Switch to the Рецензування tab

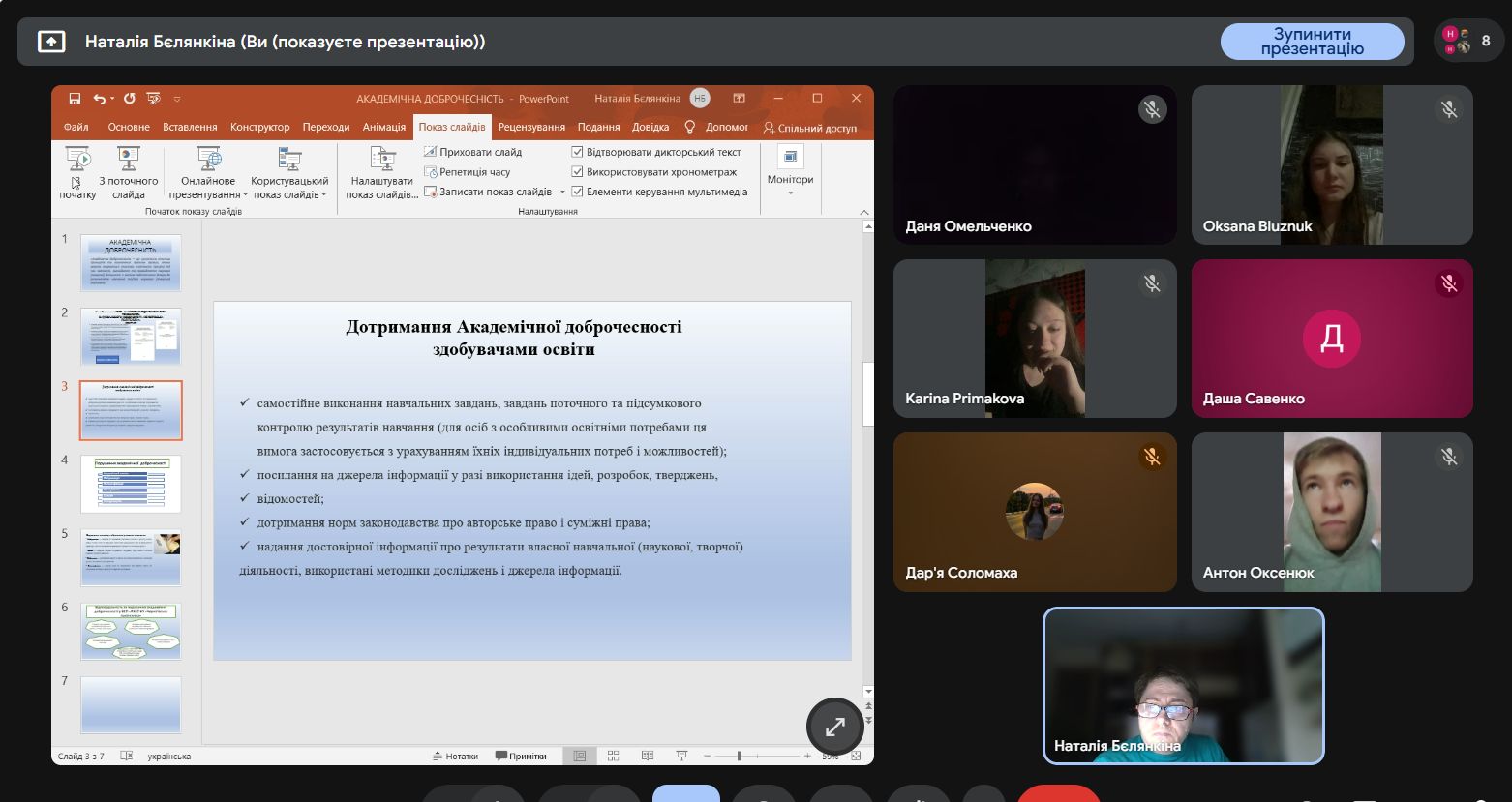531,127
